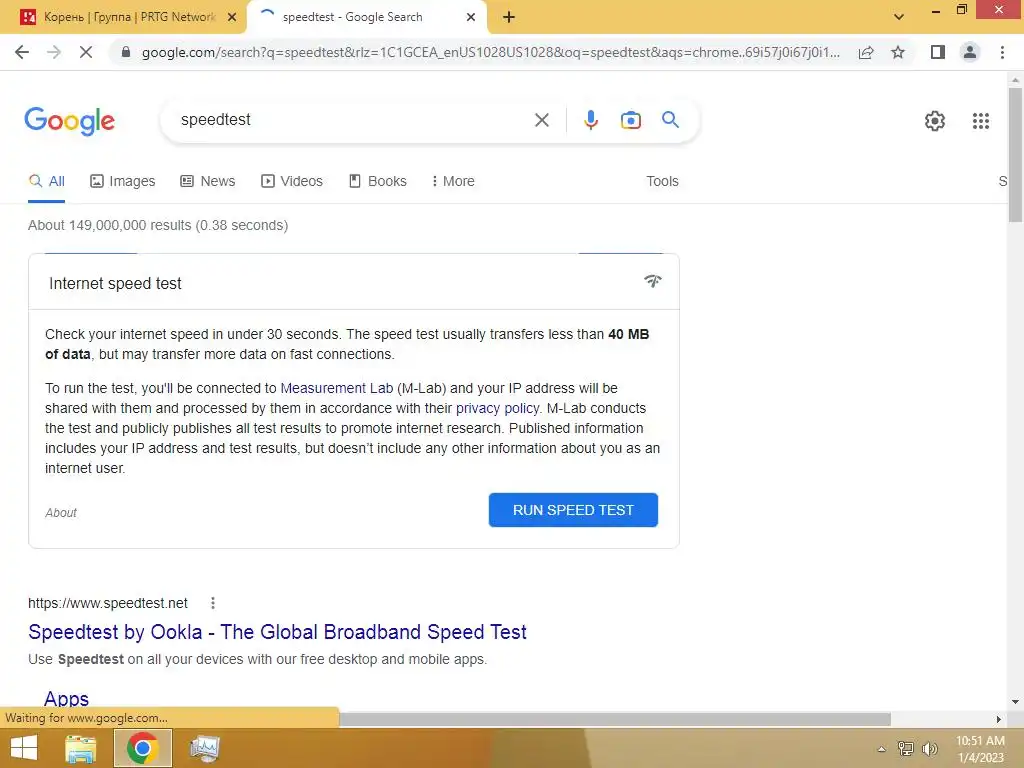Open options for speedtest.net result
The width and height of the screenshot is (1024, 768).
click(x=212, y=603)
